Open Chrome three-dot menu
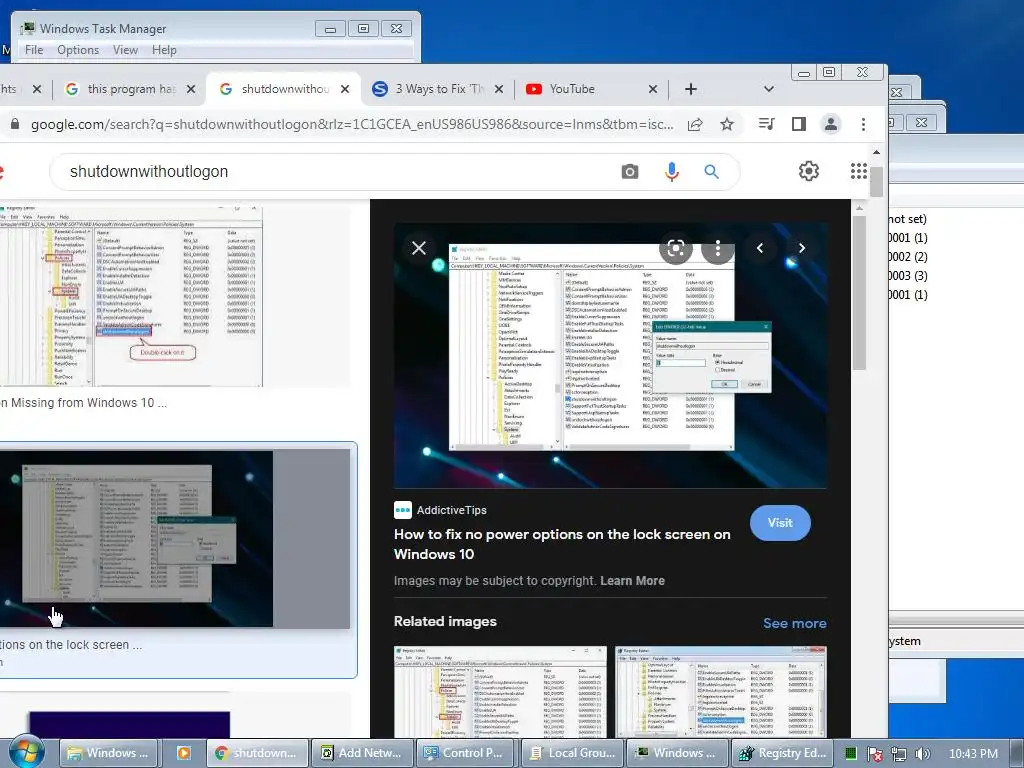The height and width of the screenshot is (768, 1024). pyautogui.click(x=863, y=124)
